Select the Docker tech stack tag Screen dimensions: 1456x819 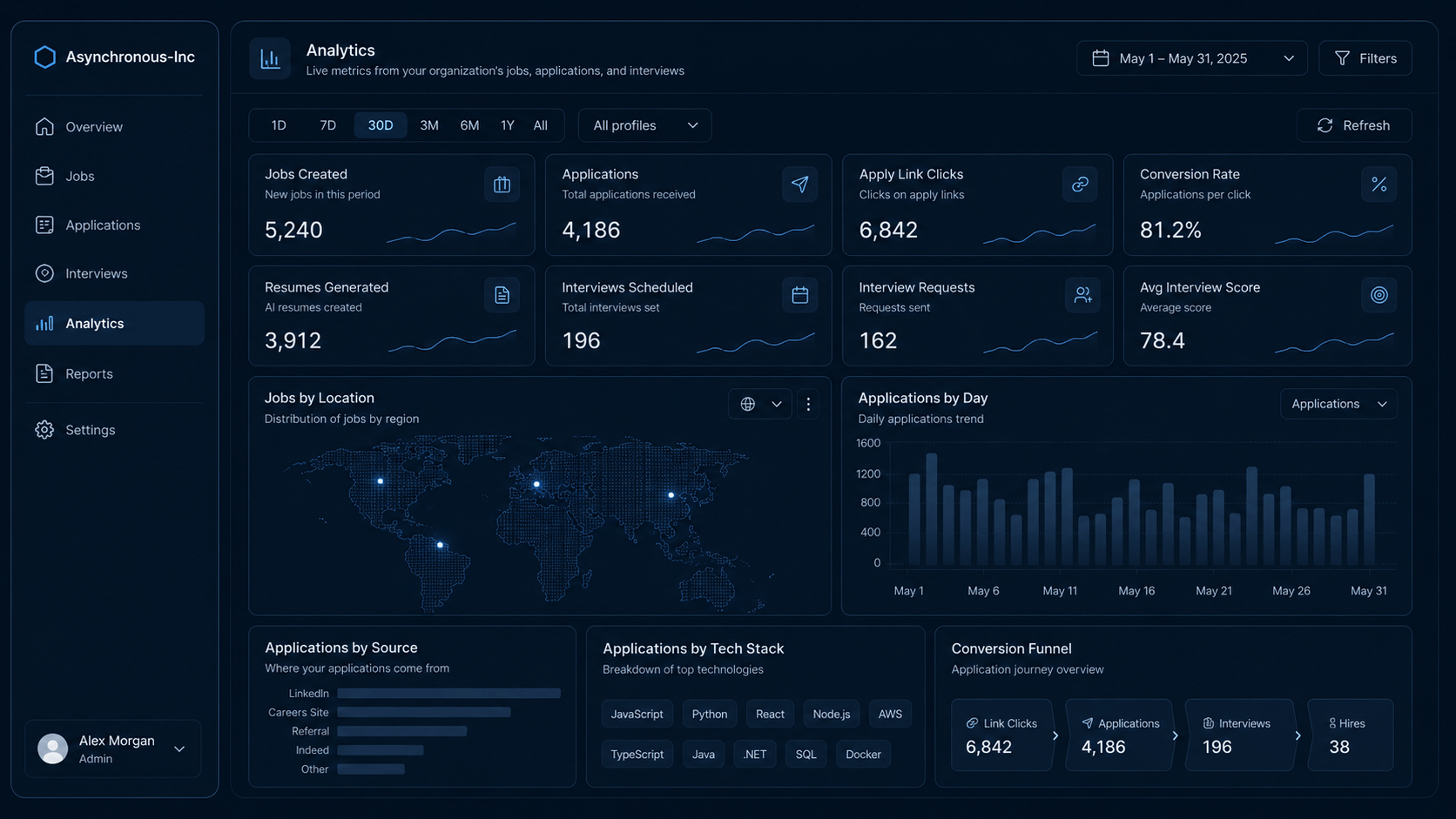point(863,754)
